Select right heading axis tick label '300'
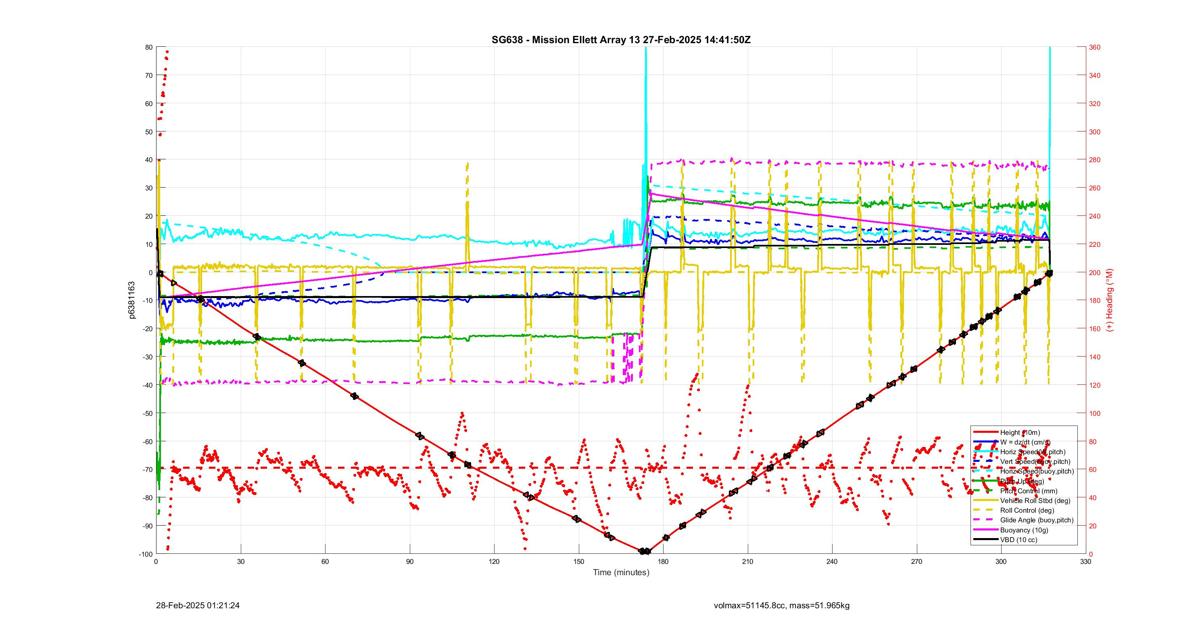 pyautogui.click(x=1095, y=132)
